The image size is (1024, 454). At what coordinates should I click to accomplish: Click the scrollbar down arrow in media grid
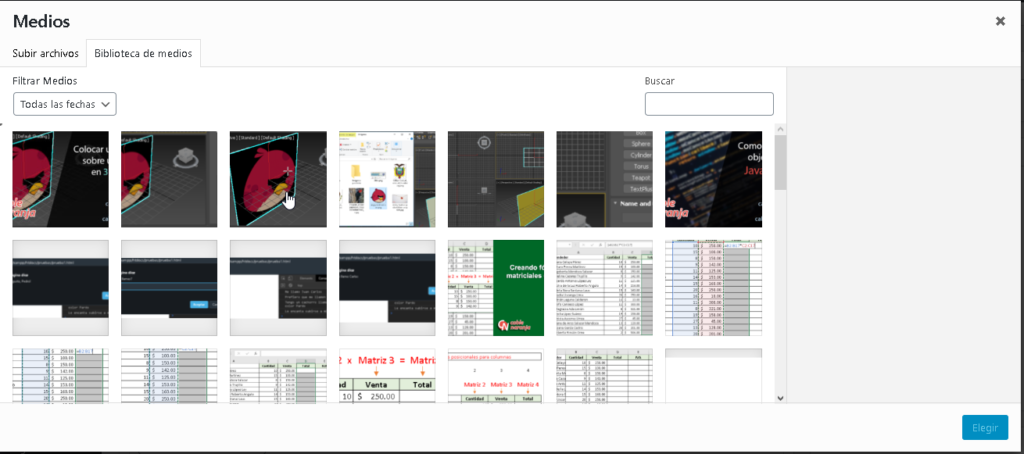pyautogui.click(x=780, y=397)
